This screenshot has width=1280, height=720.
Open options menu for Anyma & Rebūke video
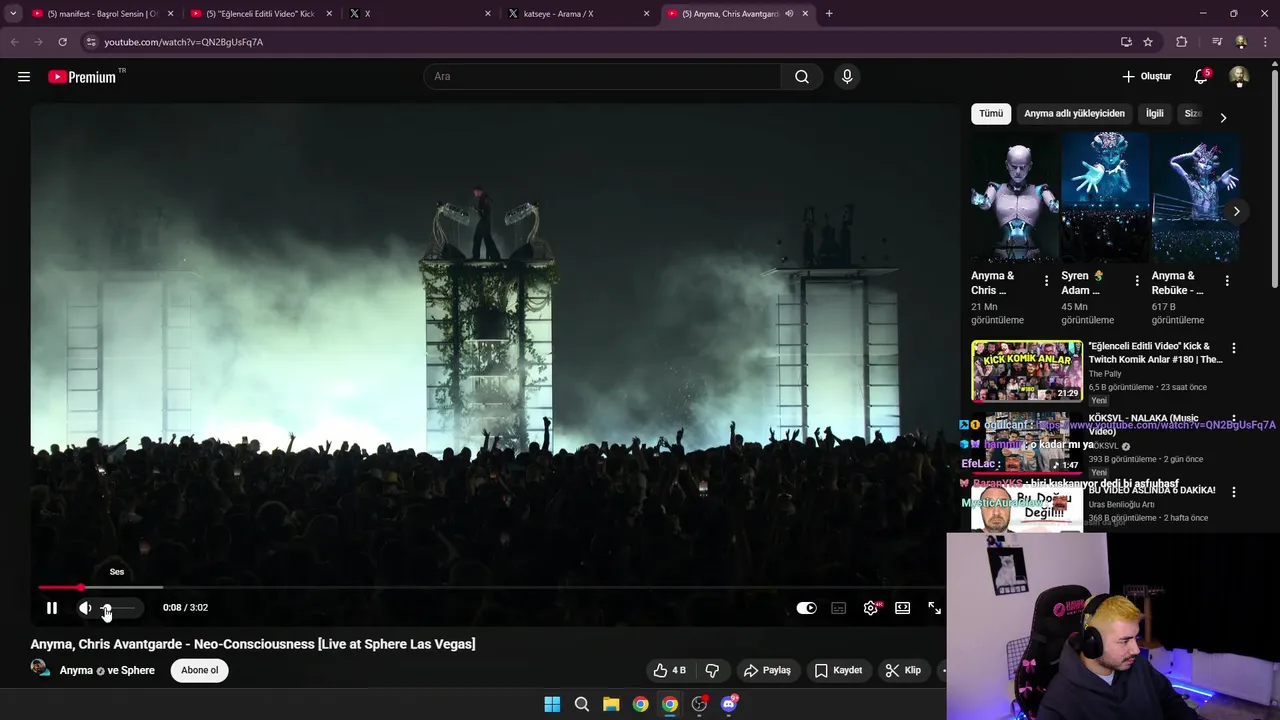[x=1227, y=281]
